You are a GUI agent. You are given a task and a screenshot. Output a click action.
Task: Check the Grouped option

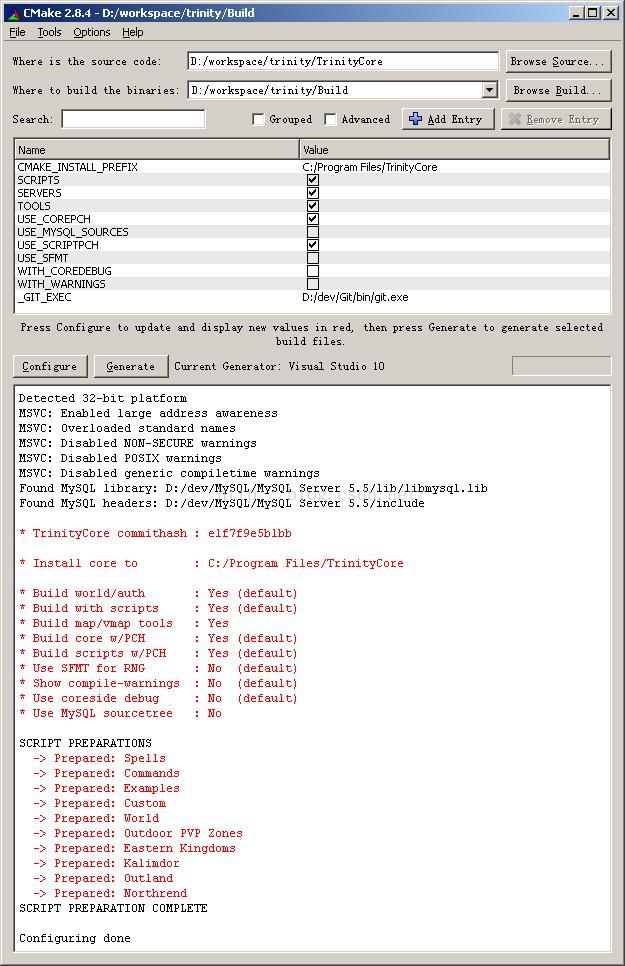point(258,120)
